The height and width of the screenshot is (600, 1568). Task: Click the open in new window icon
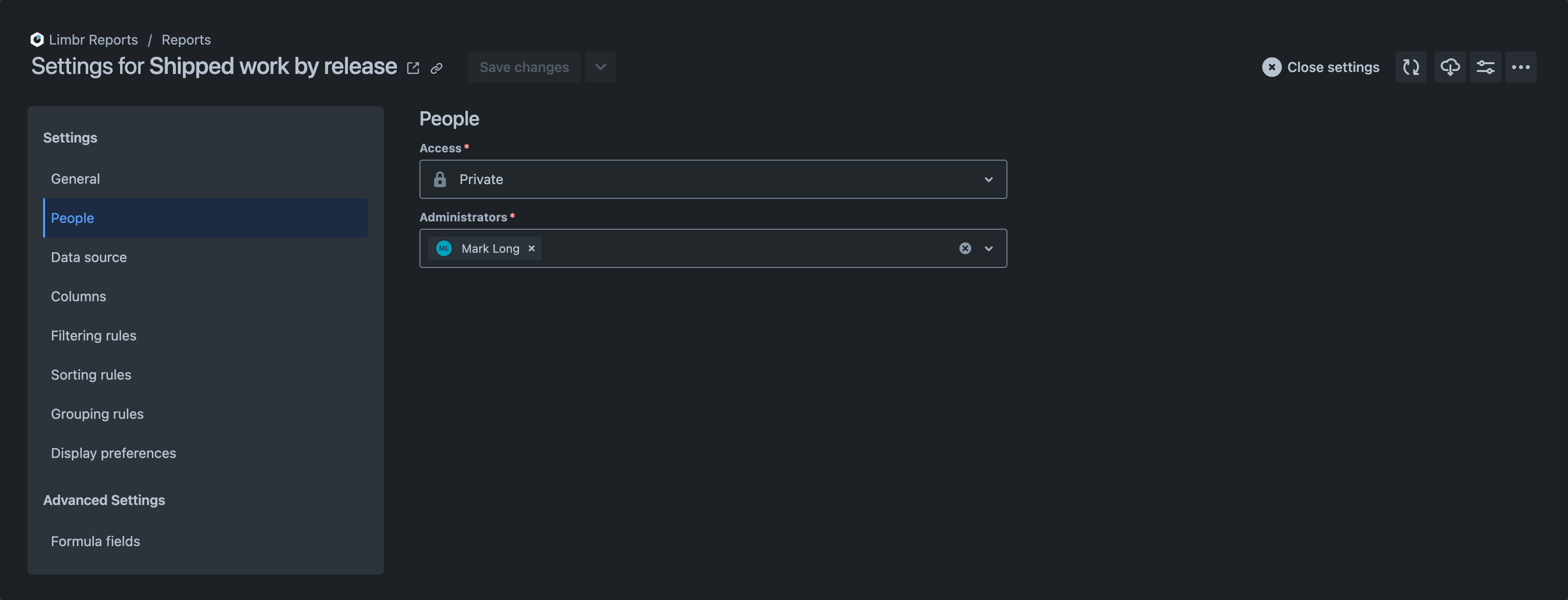point(413,68)
